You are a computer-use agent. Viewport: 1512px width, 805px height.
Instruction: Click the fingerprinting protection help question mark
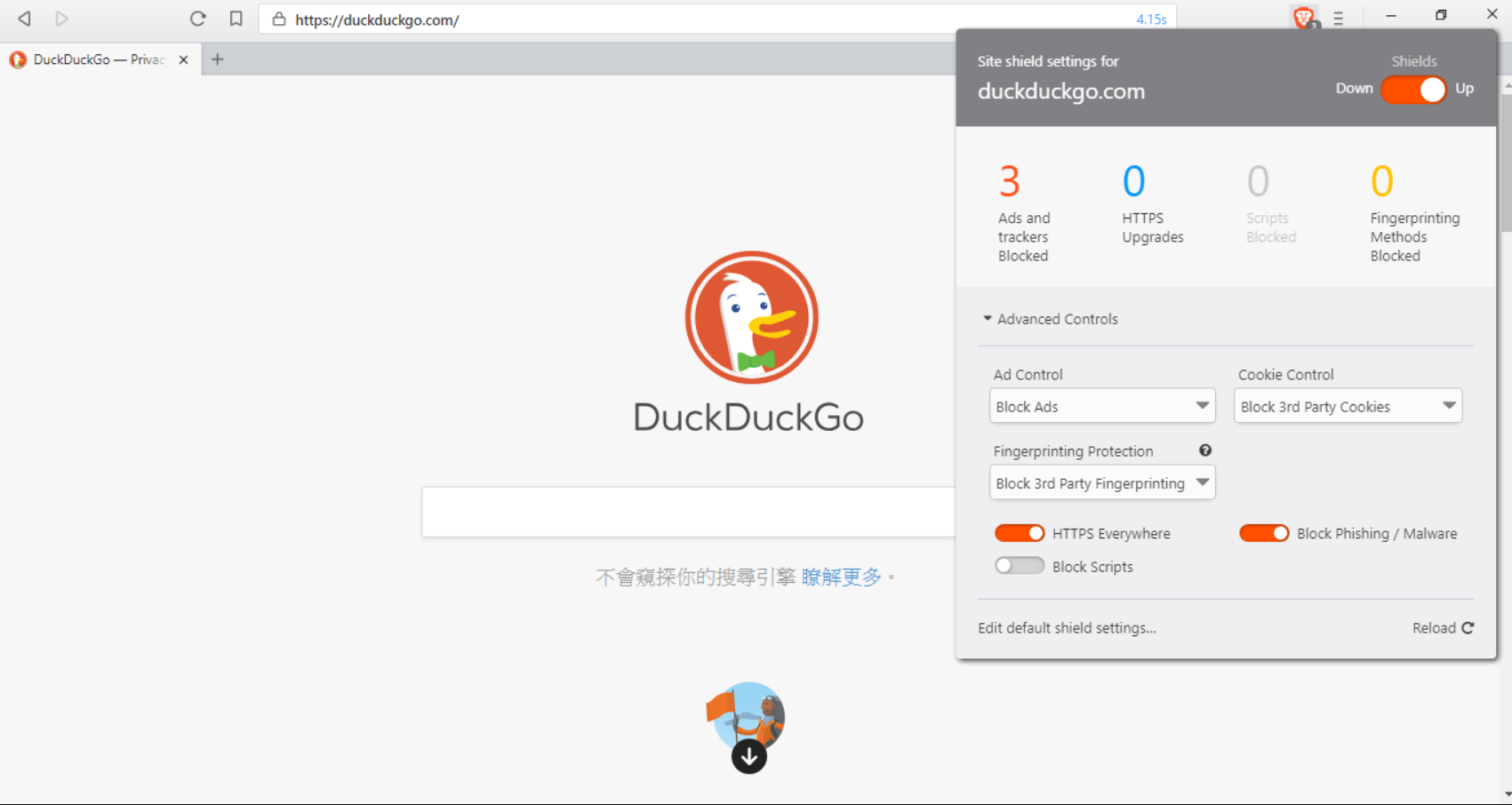point(1205,450)
